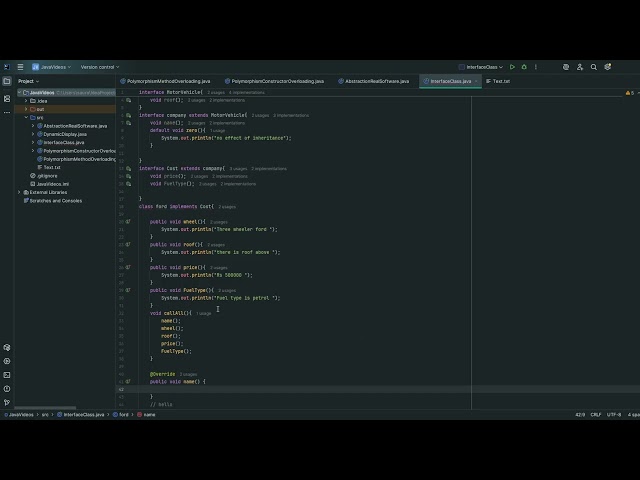640x480 pixels.
Task: Open IDE settings gear icon
Action: [608, 67]
